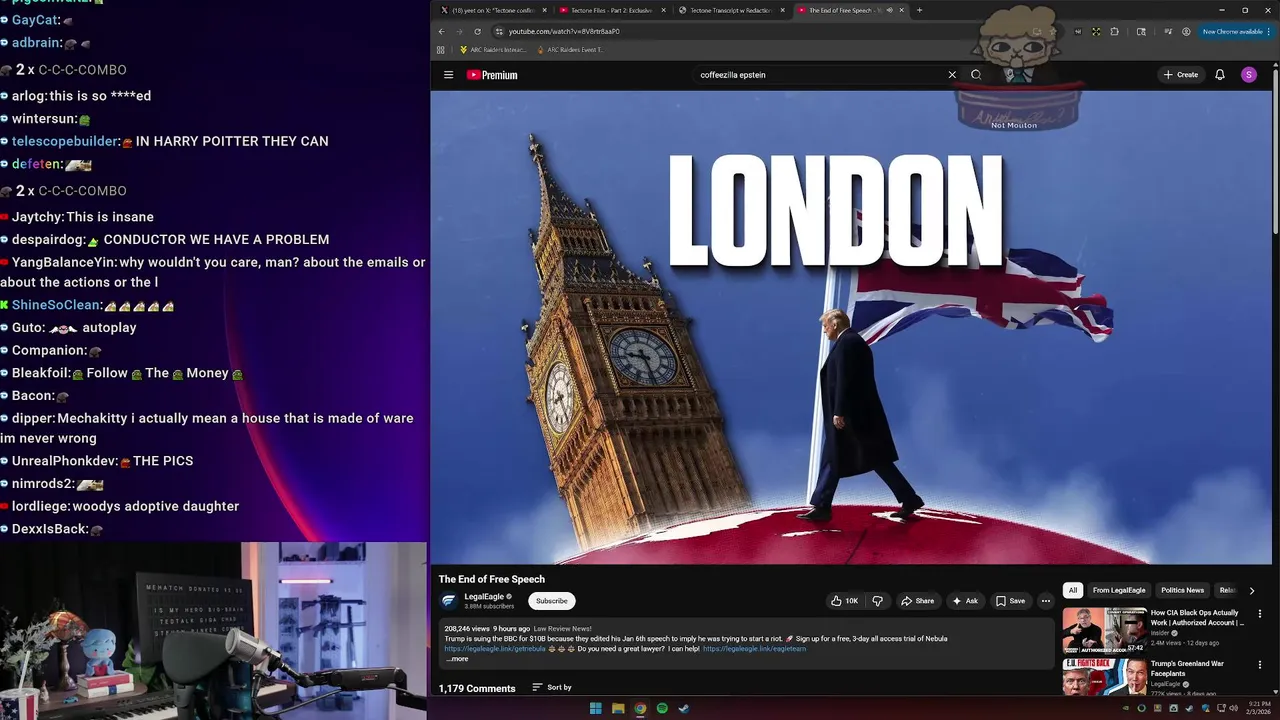The image size is (1280, 720).
Task: Select the Politics News chip
Action: pos(1182,590)
